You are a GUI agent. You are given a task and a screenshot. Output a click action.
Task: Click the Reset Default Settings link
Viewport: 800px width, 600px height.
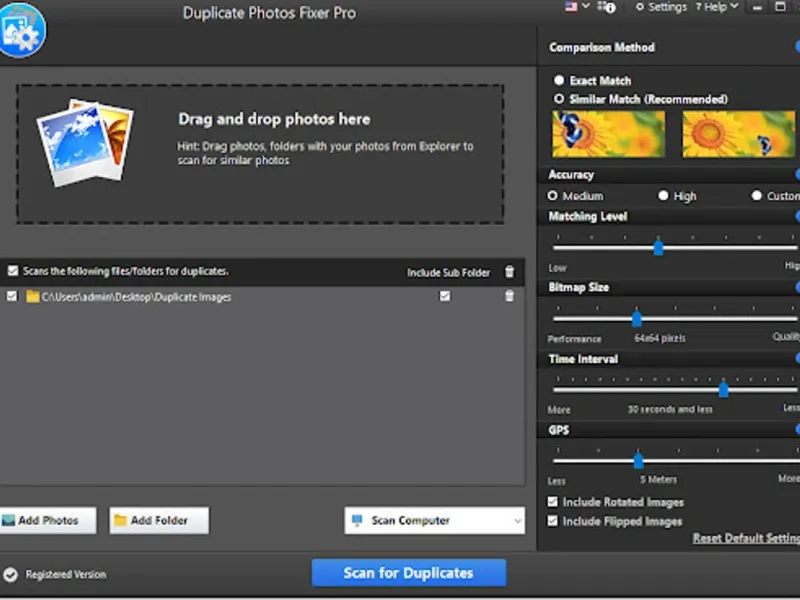(x=746, y=538)
